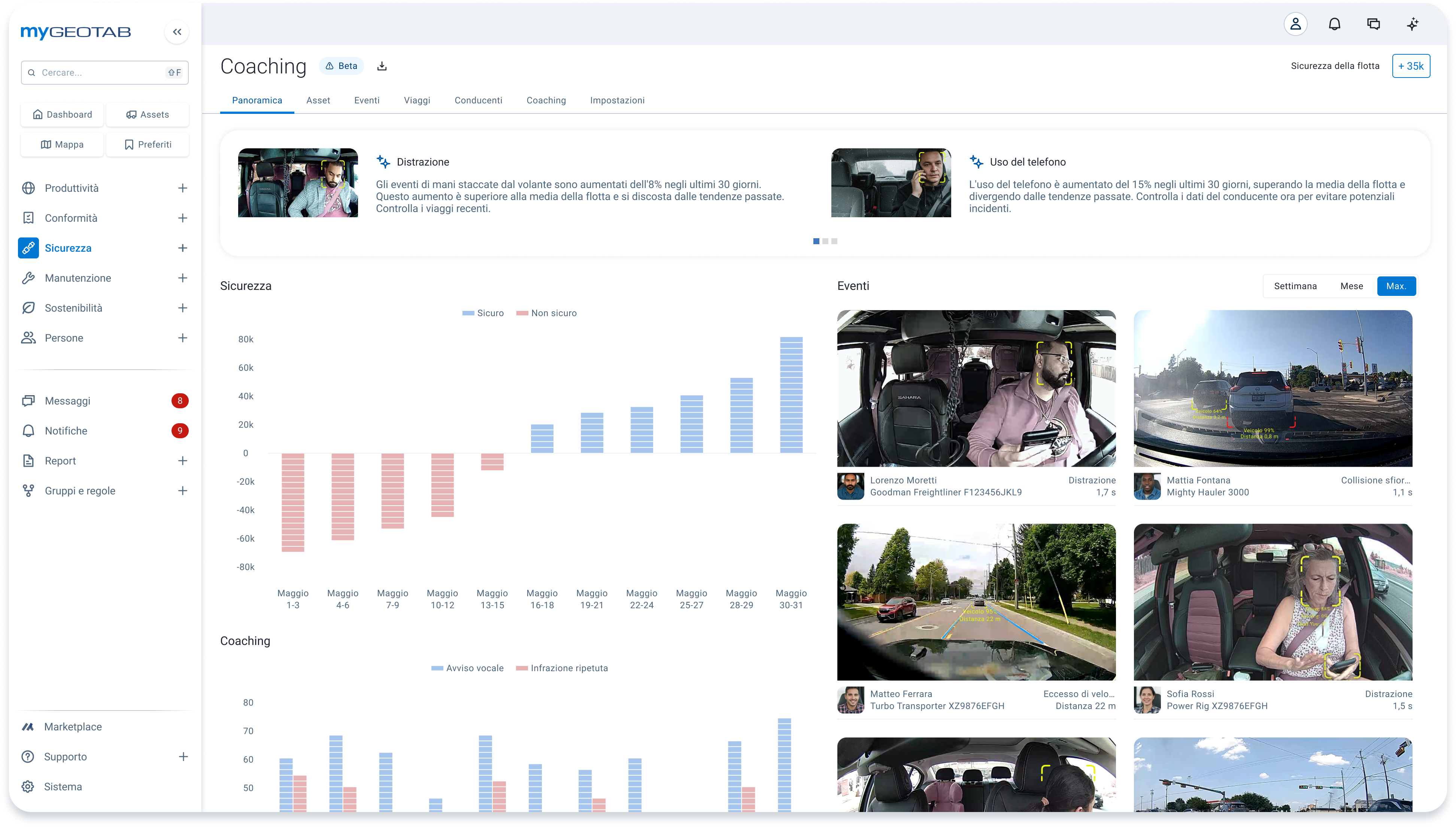Click the Assets shortcut button
Screen dimensions: 1456x827
[148, 115]
